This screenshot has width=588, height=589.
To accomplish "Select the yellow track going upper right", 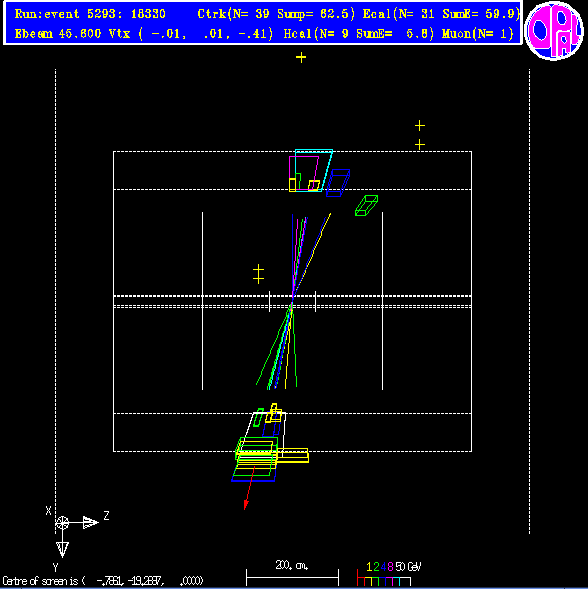I will click(x=311, y=254).
